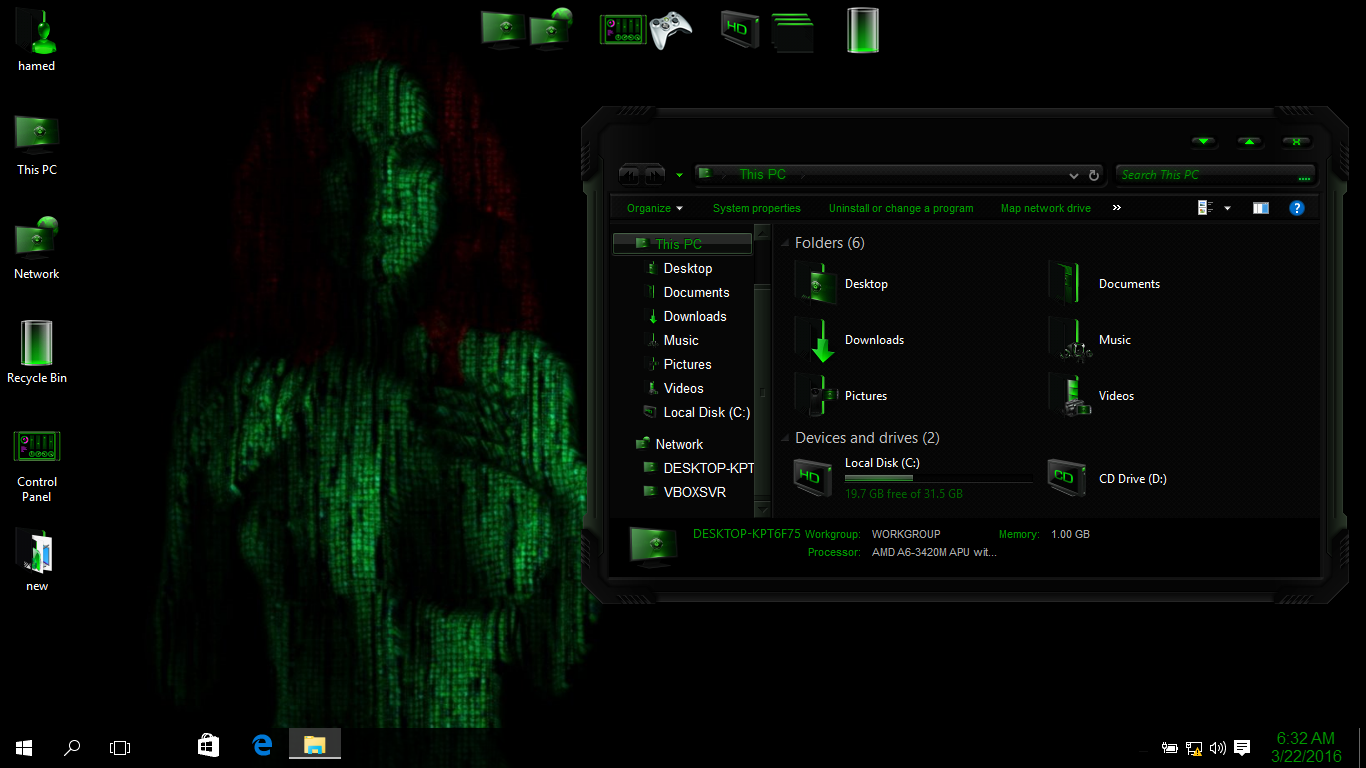Click System properties in the command bar
This screenshot has width=1366, height=768.
click(756, 208)
